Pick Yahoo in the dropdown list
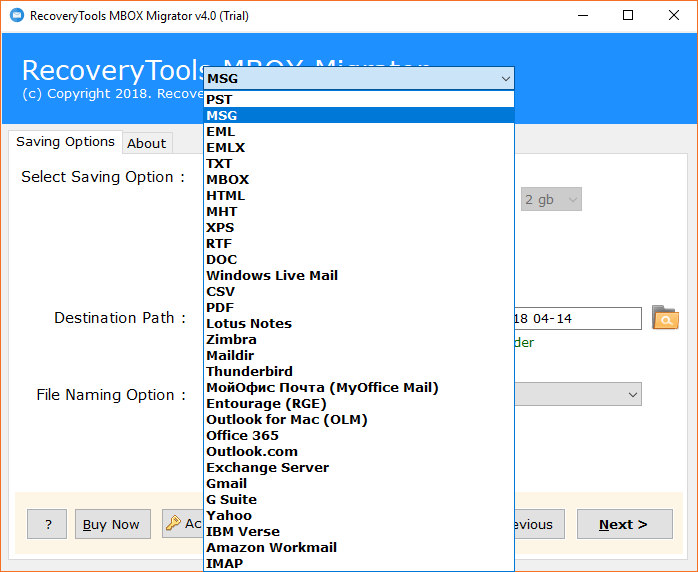 coord(359,516)
